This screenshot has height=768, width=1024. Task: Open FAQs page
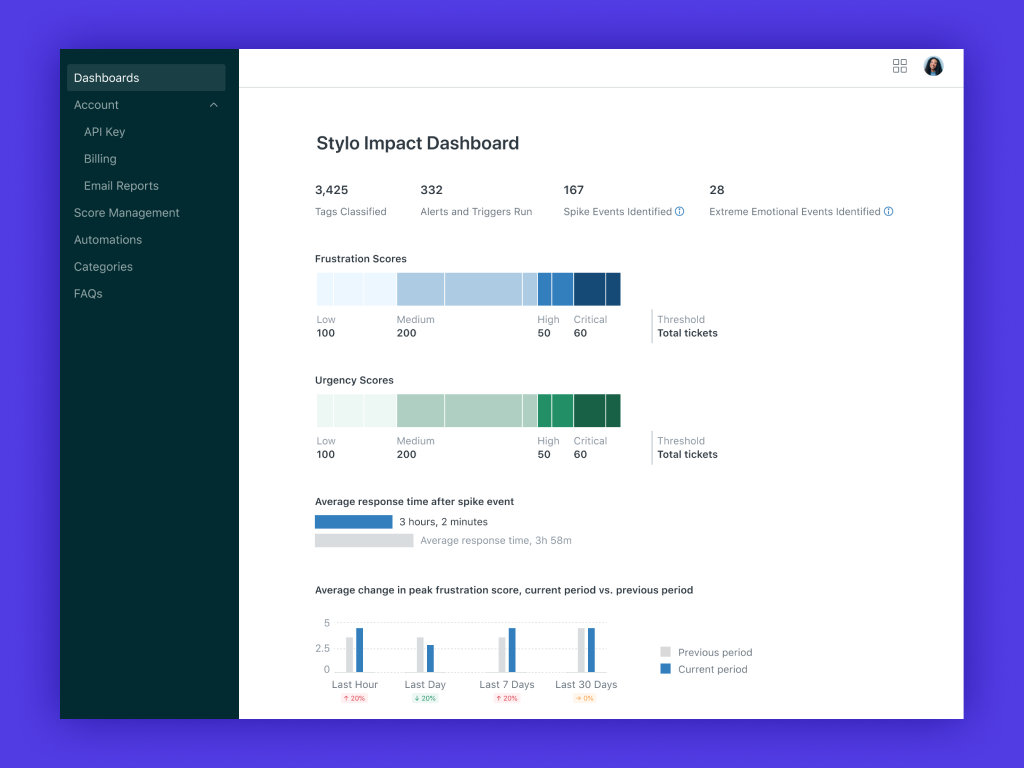point(88,294)
